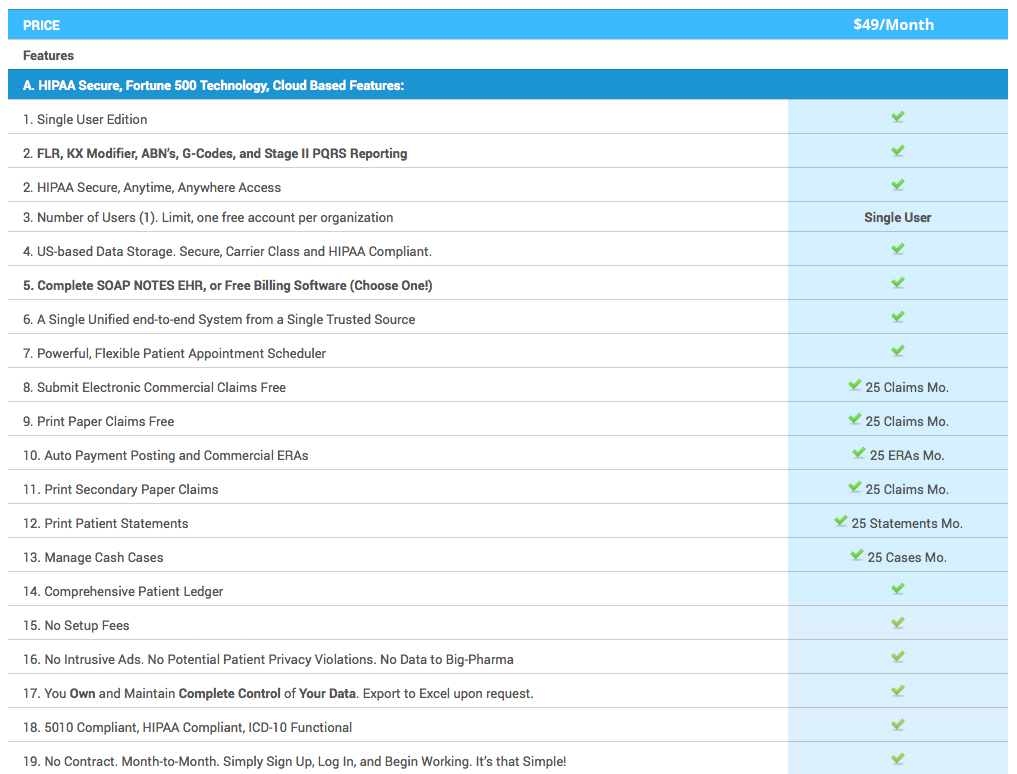Click the checkmark next to 25 Statements Mo.
The image size is (1017, 774).
(840, 521)
